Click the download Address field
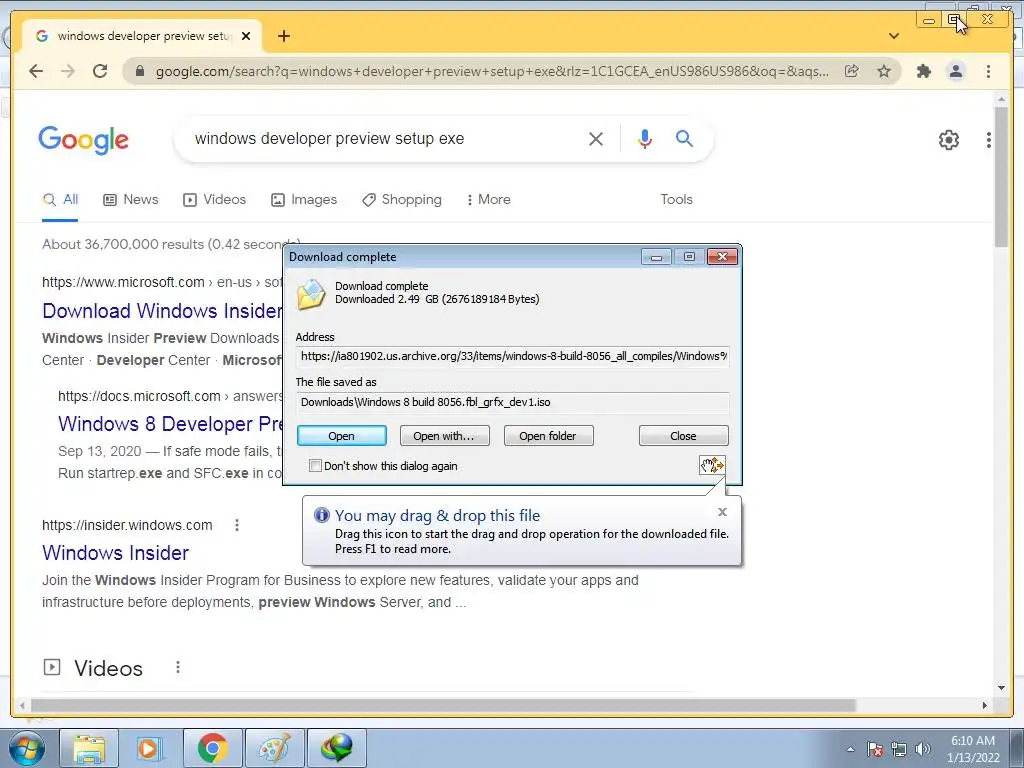Screen dimensions: 1024x768 click(x=513, y=357)
